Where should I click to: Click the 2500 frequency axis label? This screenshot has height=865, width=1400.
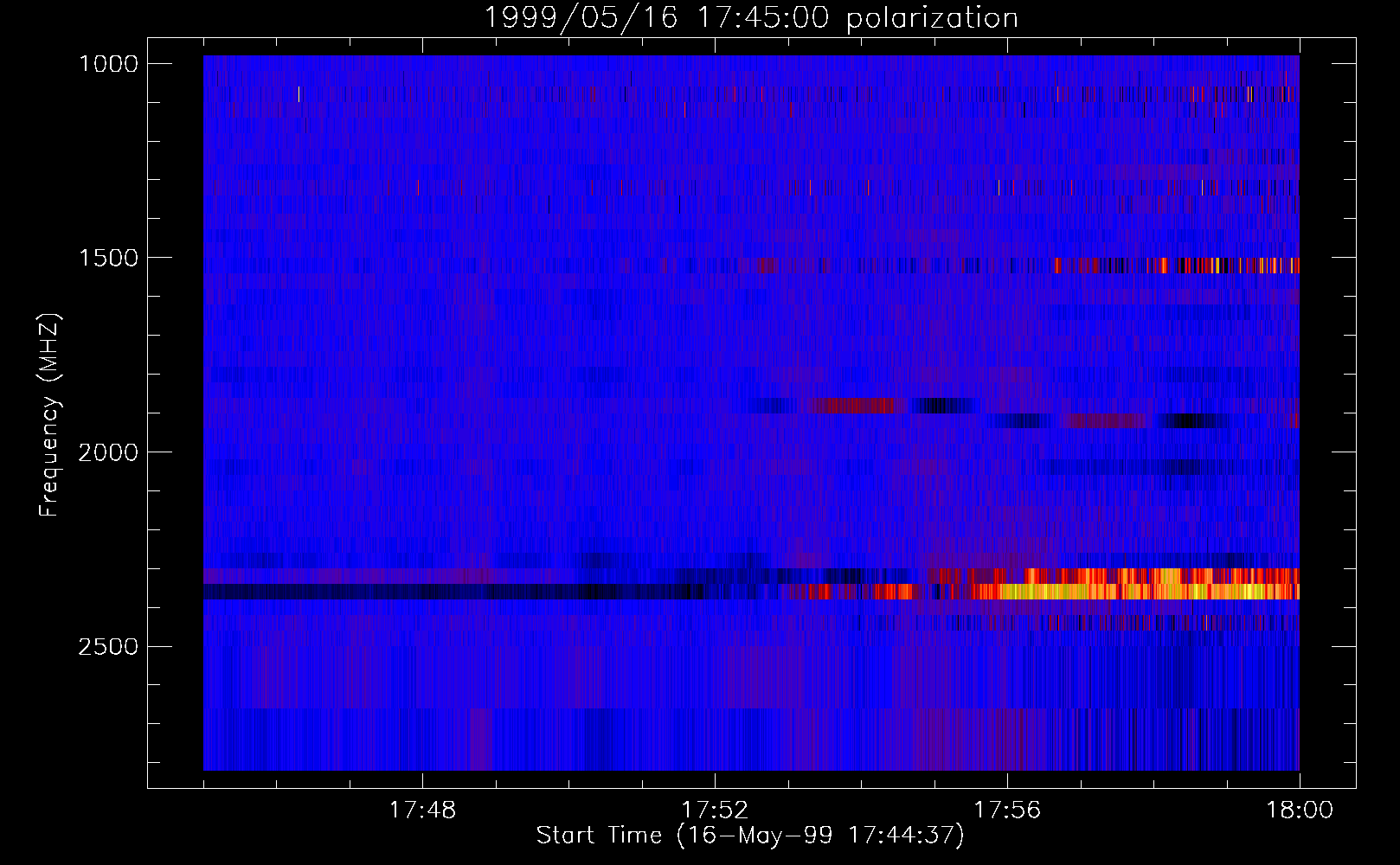pos(108,647)
